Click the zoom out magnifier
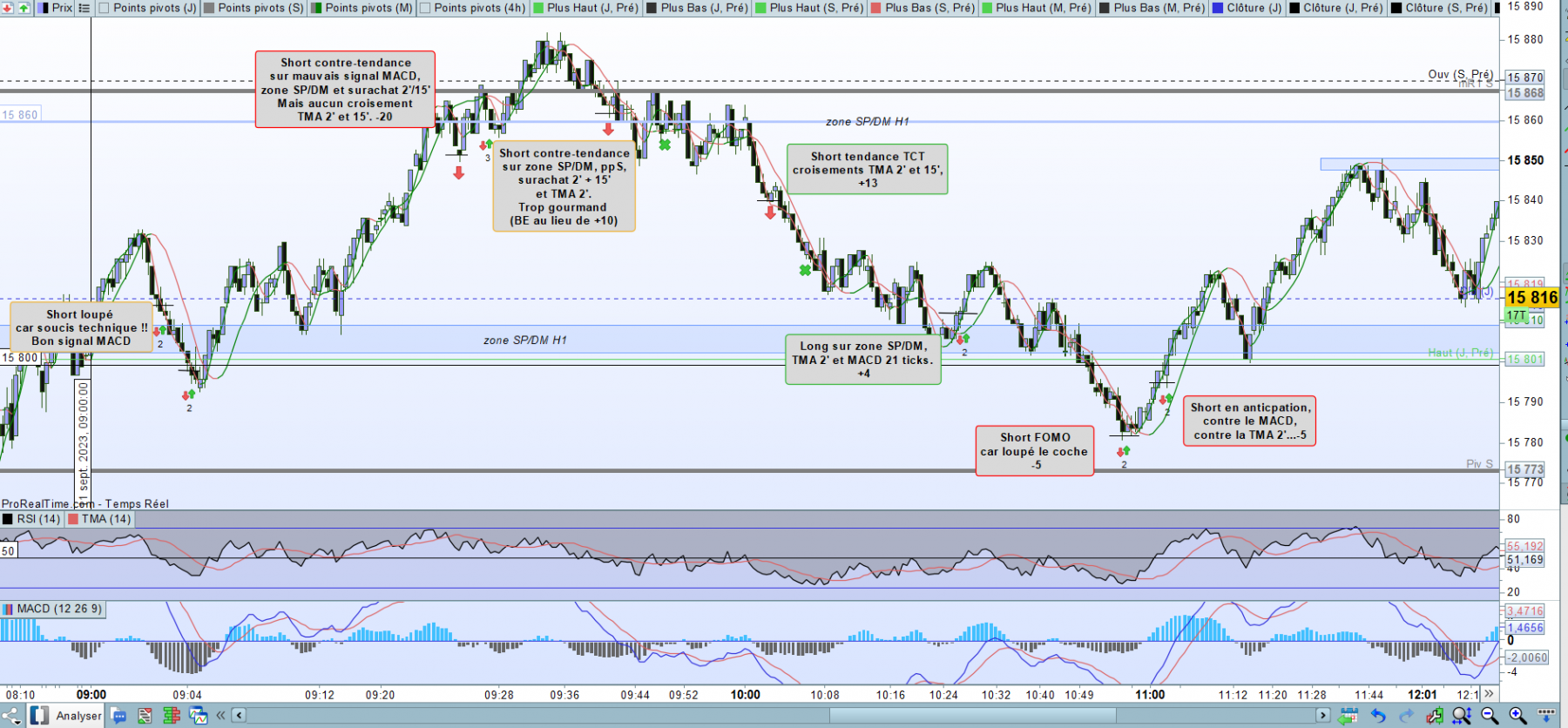Screen dimensions: 1568x728 [x=1490, y=716]
